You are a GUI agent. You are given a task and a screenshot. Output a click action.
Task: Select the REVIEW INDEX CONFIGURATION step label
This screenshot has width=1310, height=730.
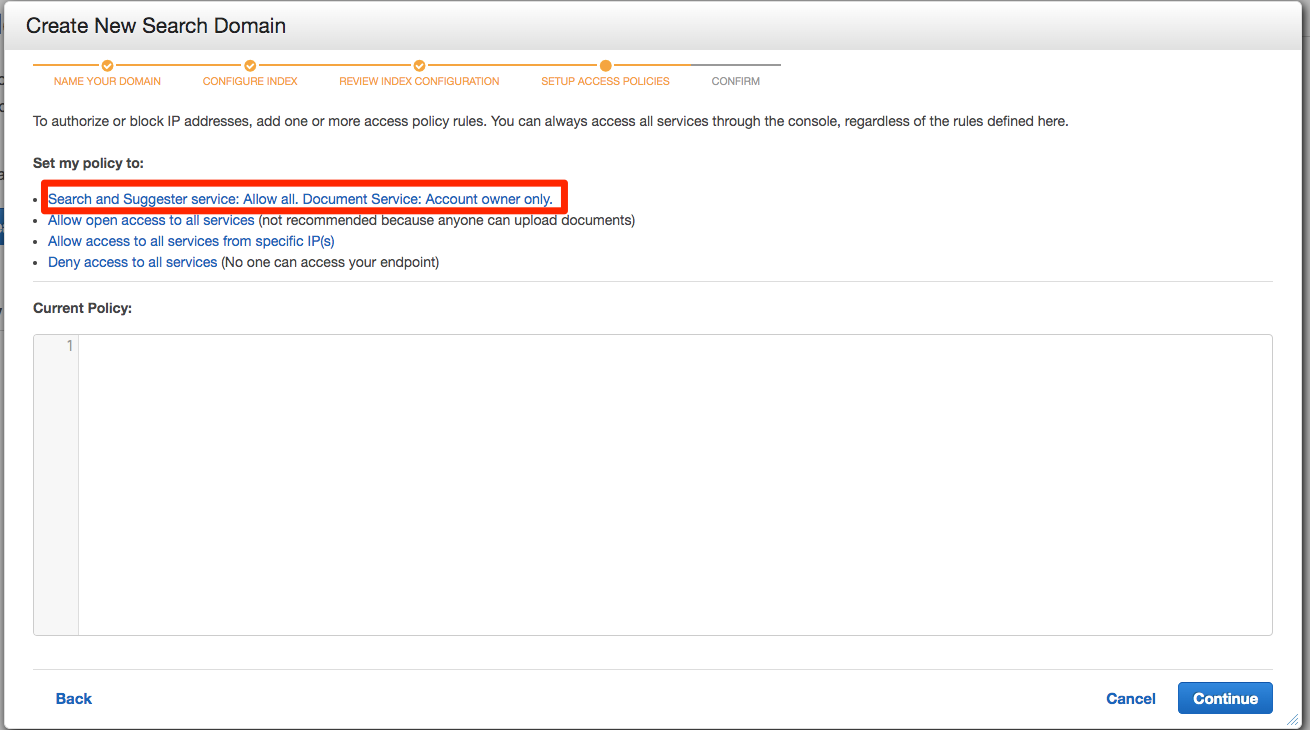(x=419, y=82)
